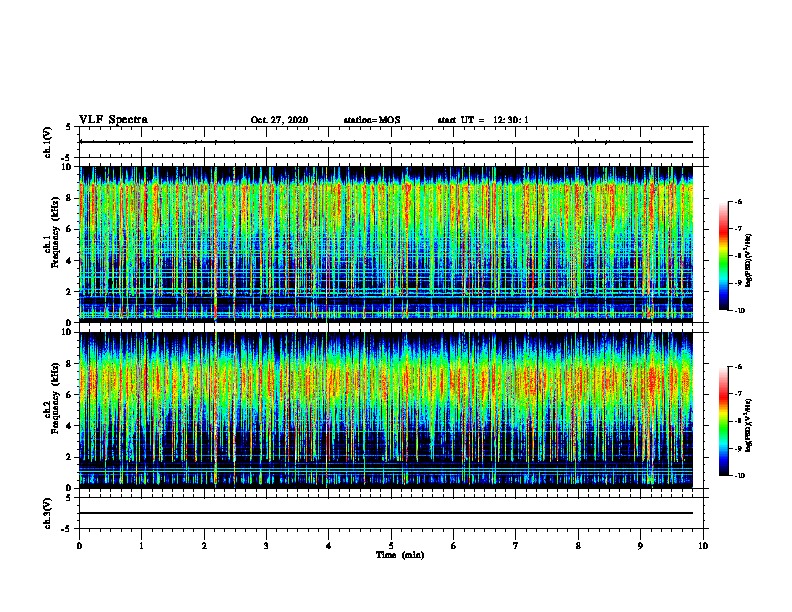Click the ch.3(V) waveform axis label
The height and width of the screenshot is (612, 792).
point(48,513)
